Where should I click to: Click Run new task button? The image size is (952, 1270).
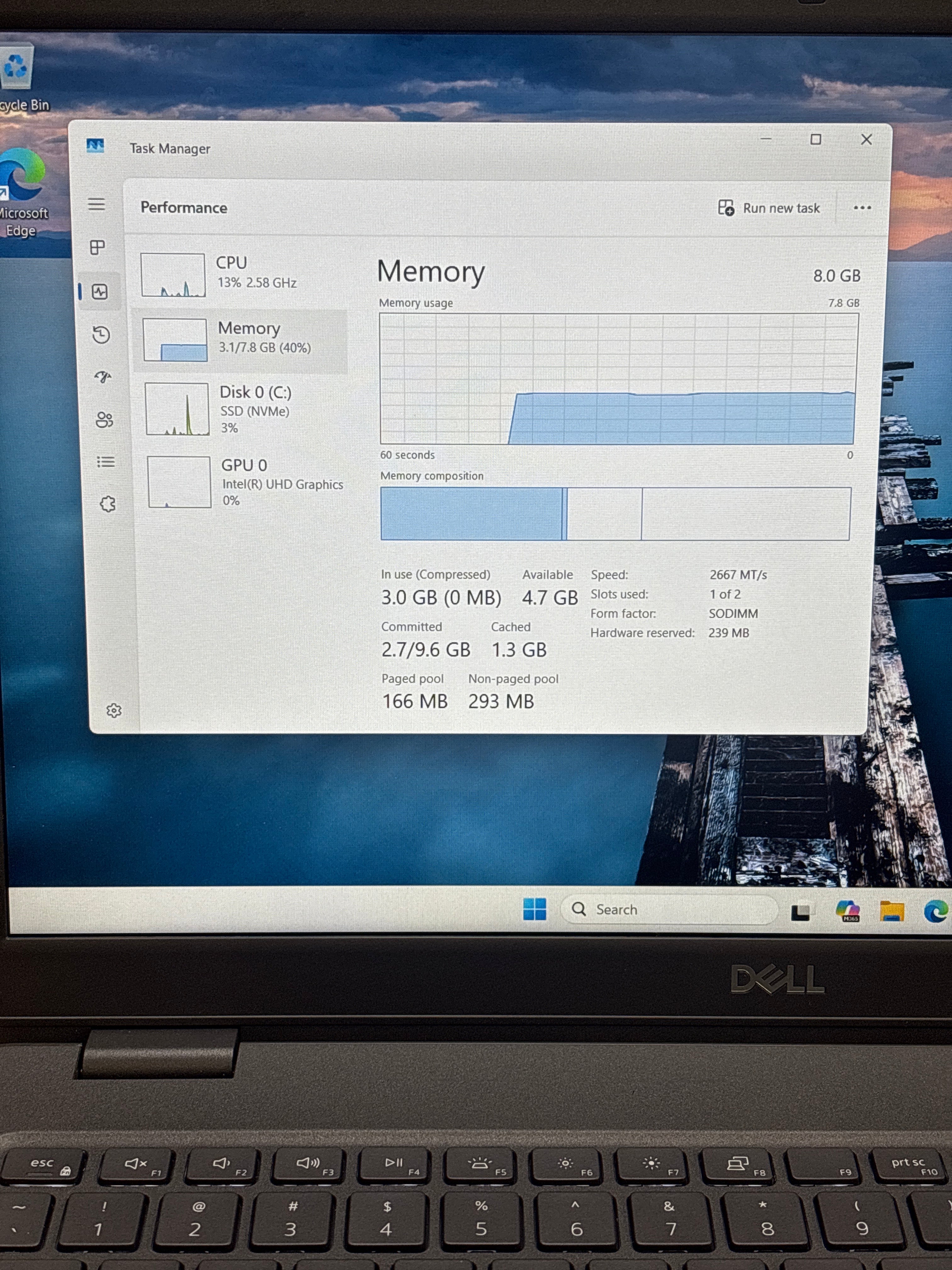(769, 208)
